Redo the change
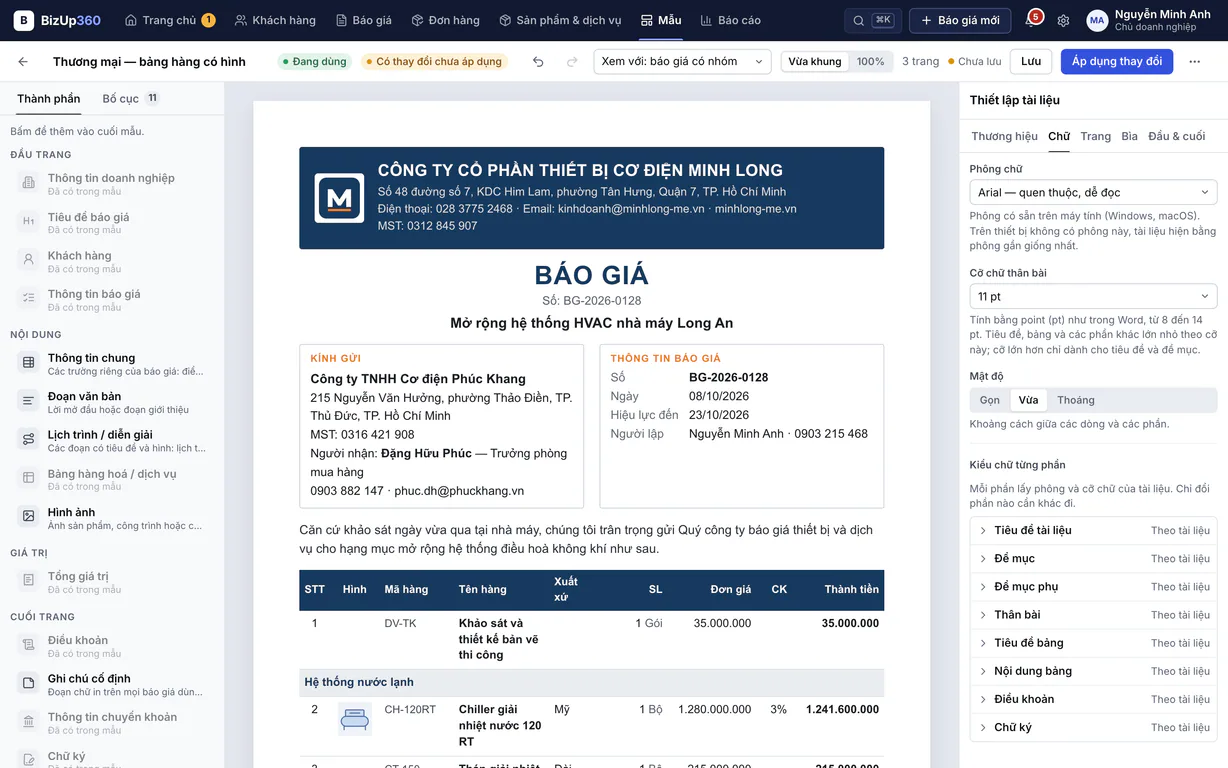Image resolution: width=1228 pixels, height=768 pixels. (x=572, y=62)
